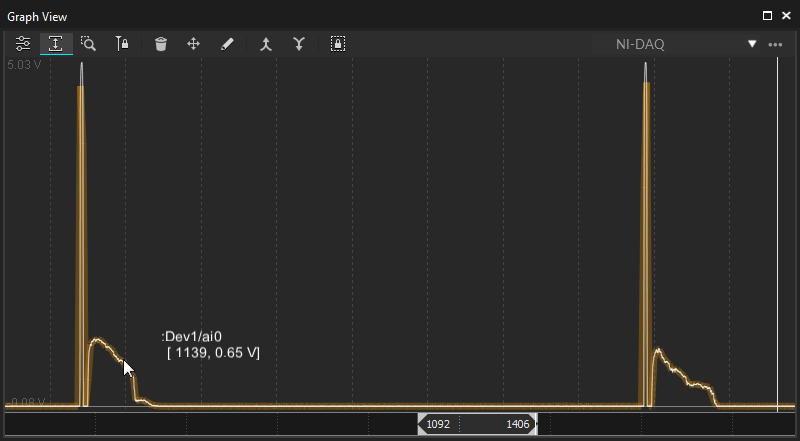Choose the pencil annotation tool
The height and width of the screenshot is (441, 800).
227,44
